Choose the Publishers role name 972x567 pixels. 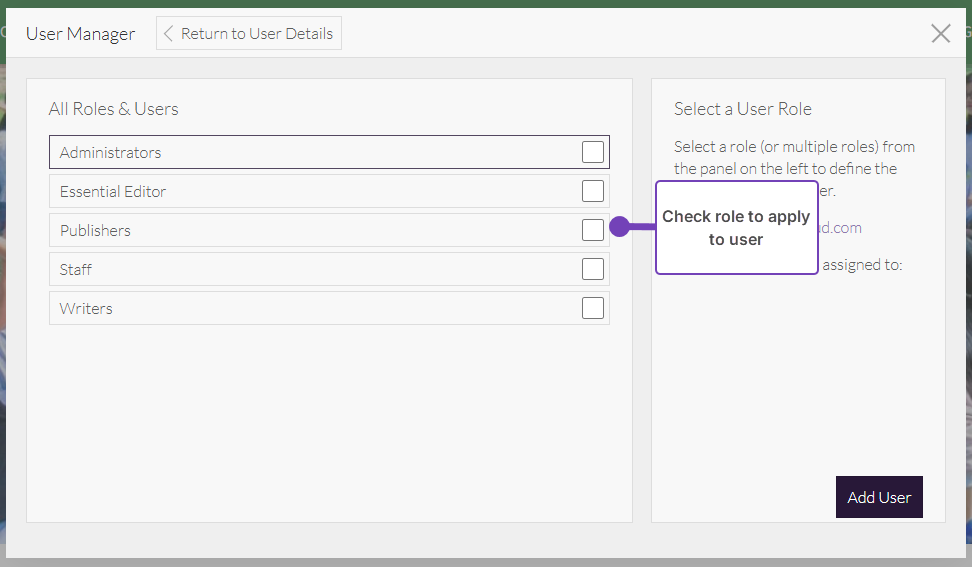pos(95,231)
